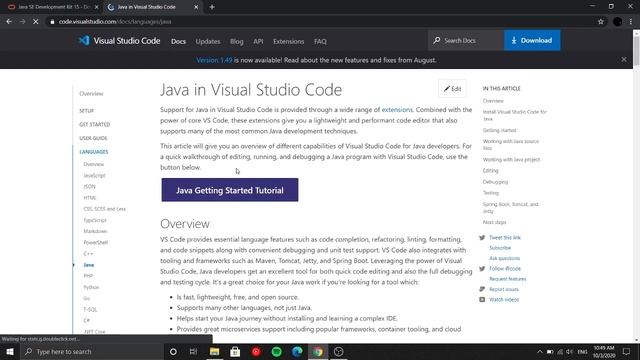Image resolution: width=640 pixels, height=360 pixels.
Task: Open Python in the Languages list
Action: 91,287
